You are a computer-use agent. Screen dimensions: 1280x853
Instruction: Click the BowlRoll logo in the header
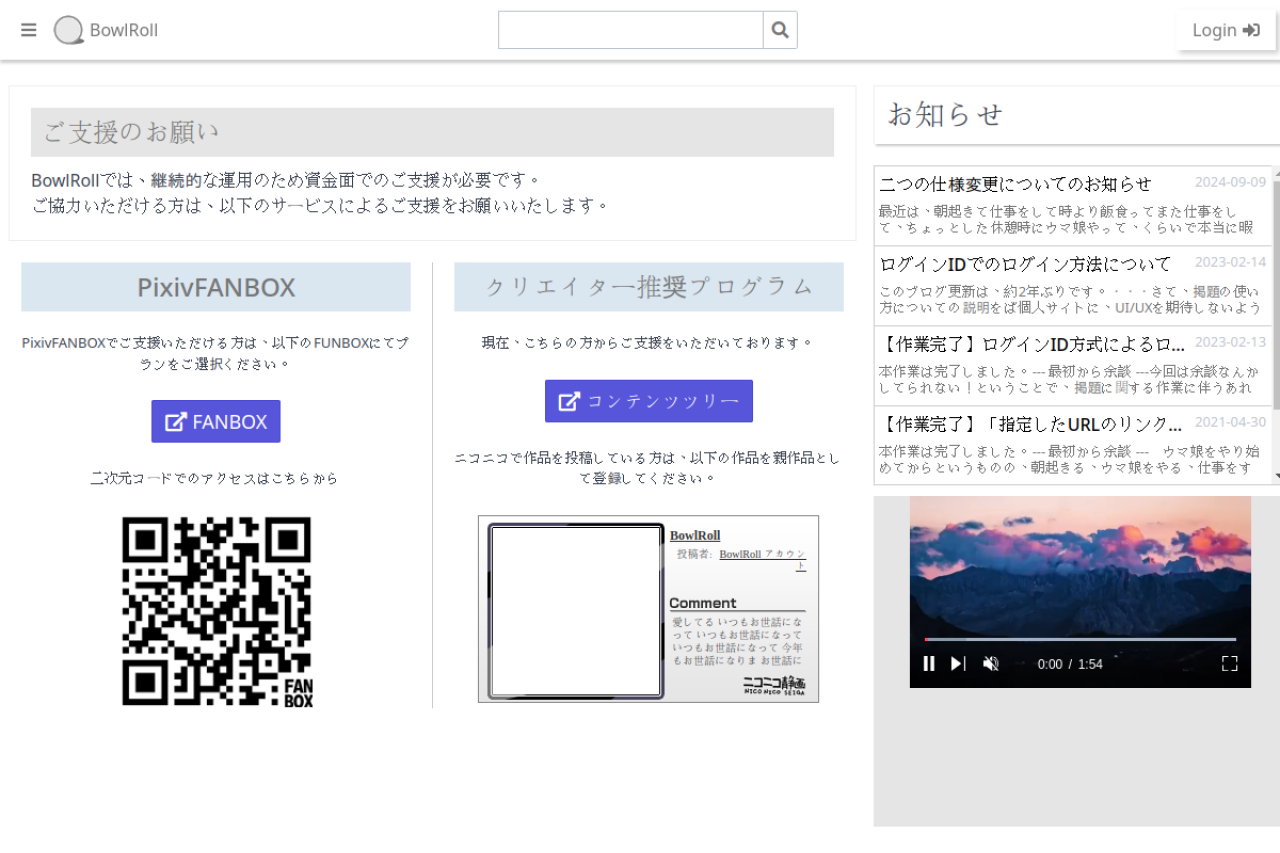coord(106,30)
